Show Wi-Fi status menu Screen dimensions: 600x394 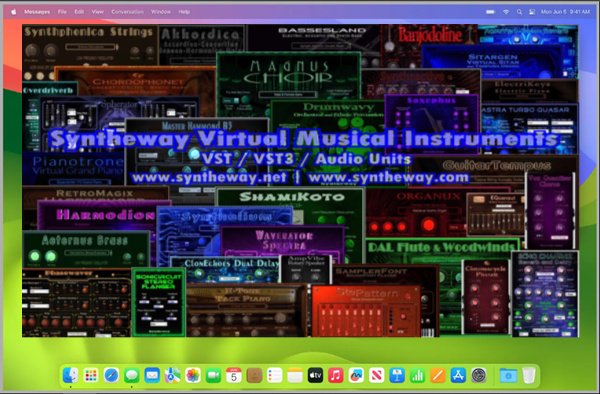pos(506,12)
